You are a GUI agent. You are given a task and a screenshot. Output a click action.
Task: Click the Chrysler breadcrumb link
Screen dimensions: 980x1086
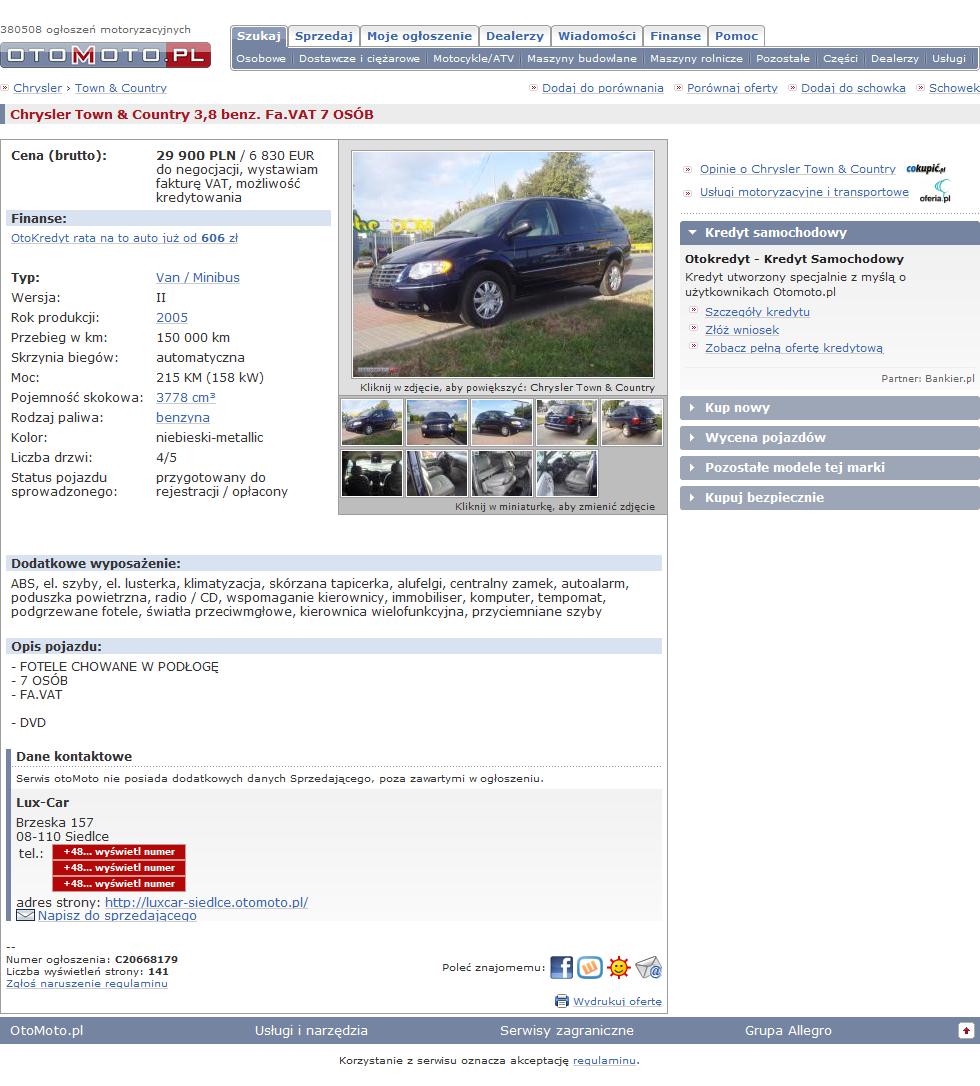click(x=37, y=88)
